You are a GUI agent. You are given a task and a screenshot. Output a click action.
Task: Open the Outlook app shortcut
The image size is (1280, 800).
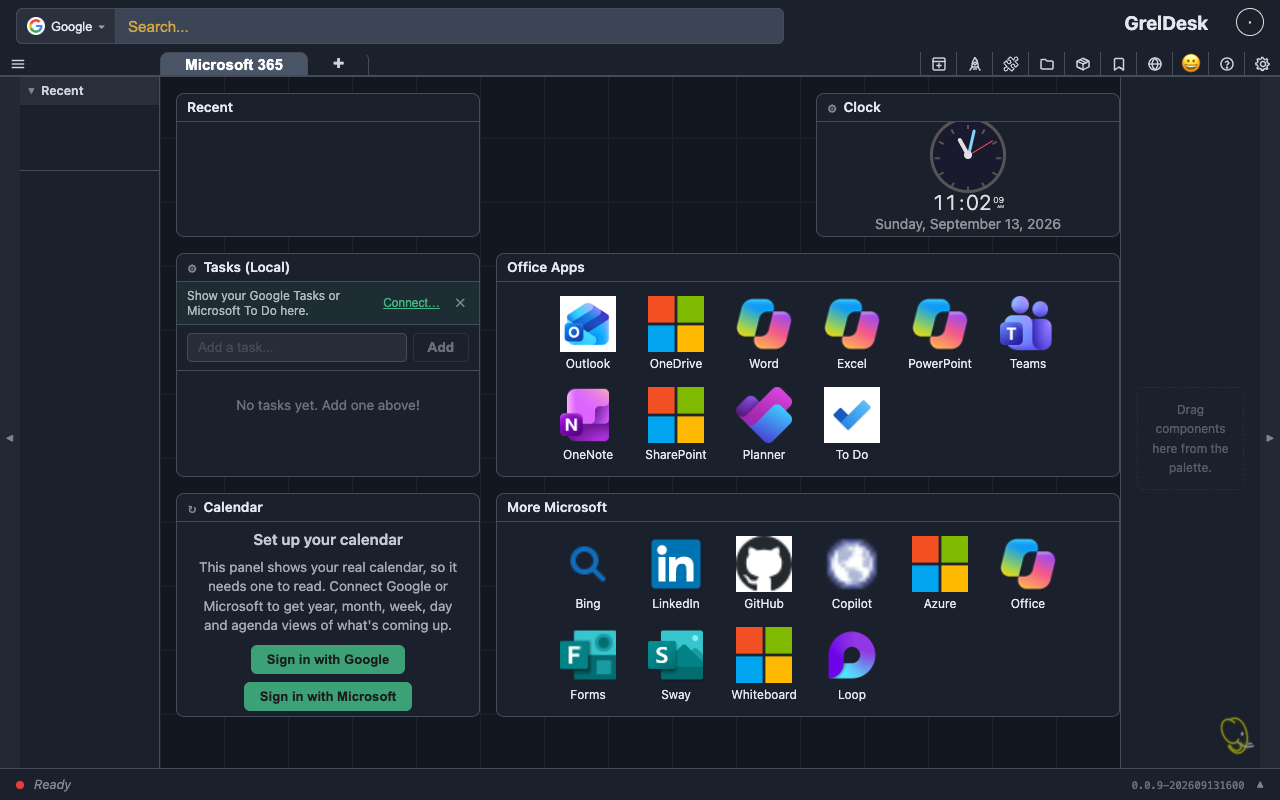[x=588, y=324]
